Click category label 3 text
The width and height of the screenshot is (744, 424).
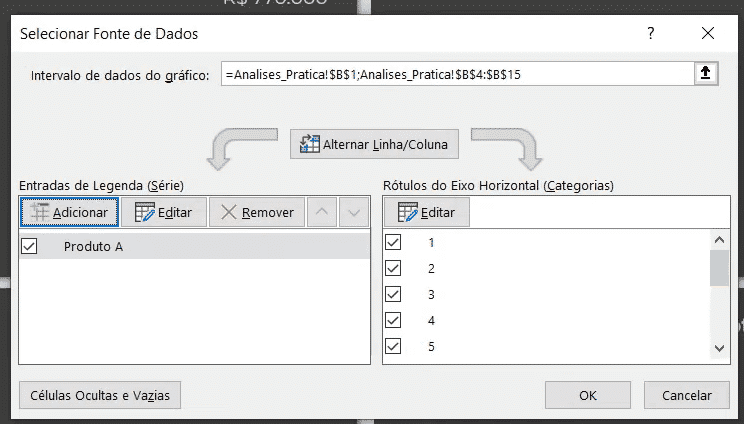click(431, 295)
